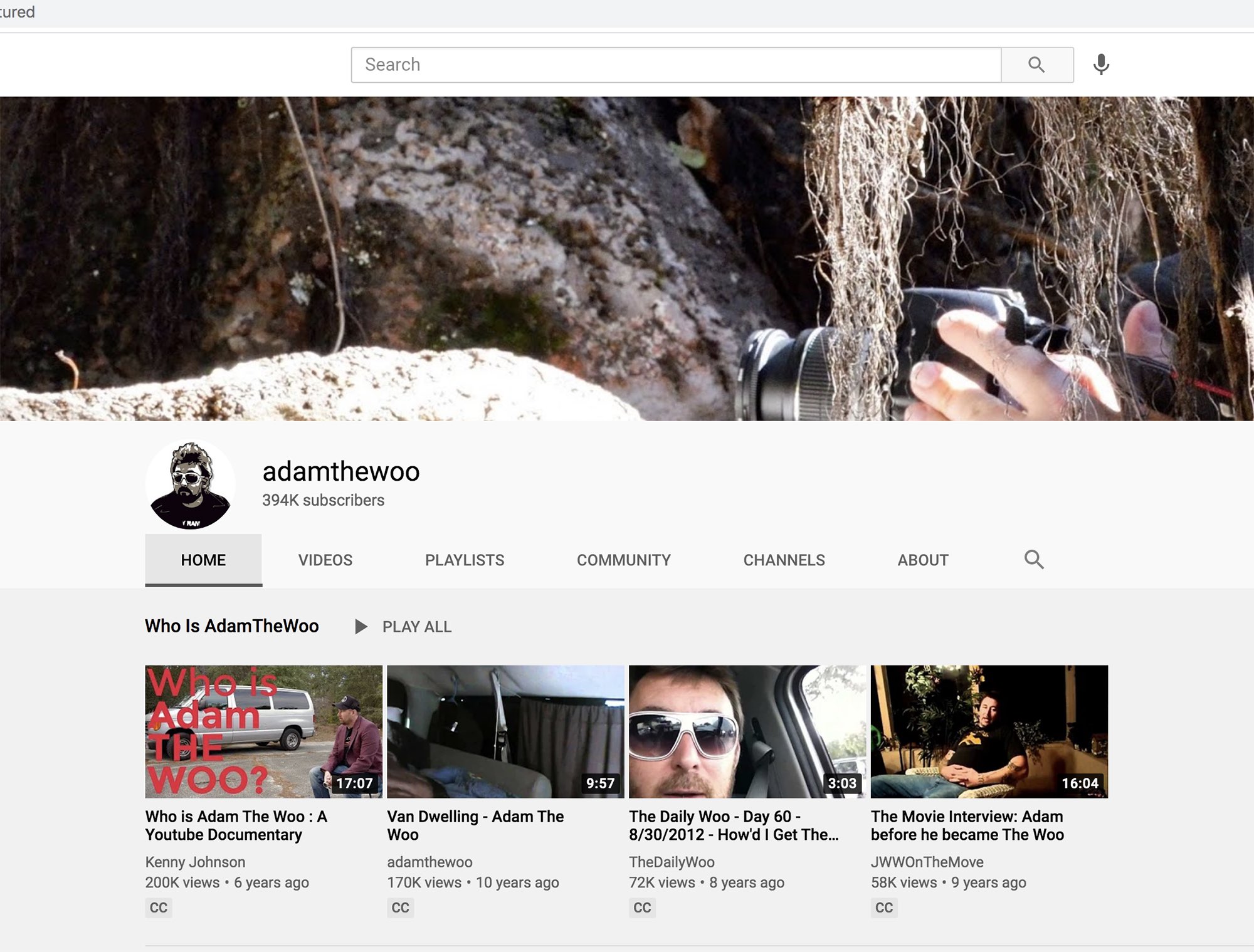Go to the Playlists tab
The height and width of the screenshot is (952, 1254).
tap(465, 560)
